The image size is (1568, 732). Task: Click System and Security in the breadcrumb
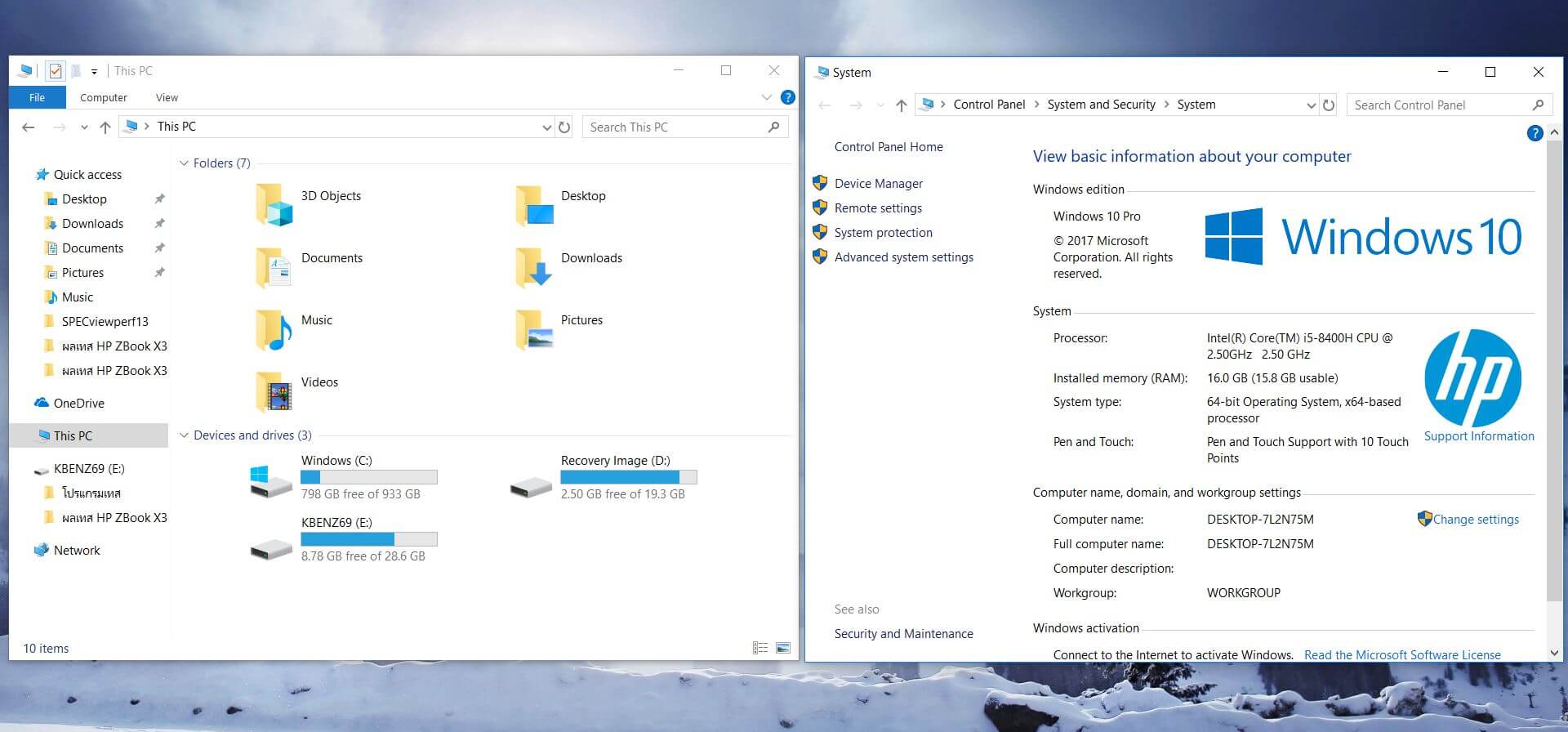[1101, 105]
